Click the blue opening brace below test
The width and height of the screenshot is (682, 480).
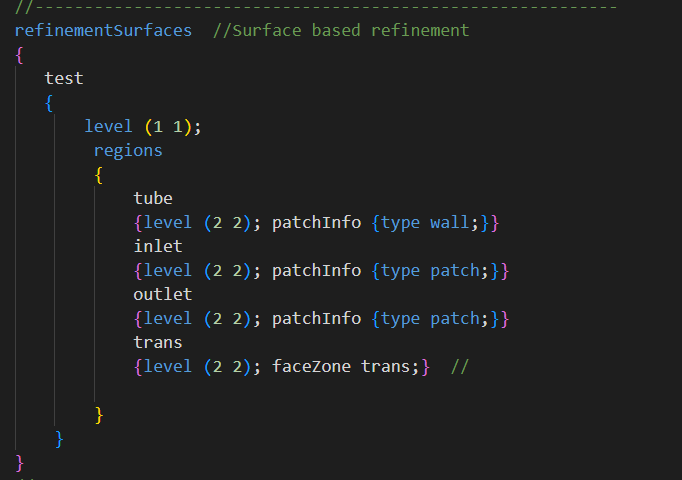click(50, 102)
